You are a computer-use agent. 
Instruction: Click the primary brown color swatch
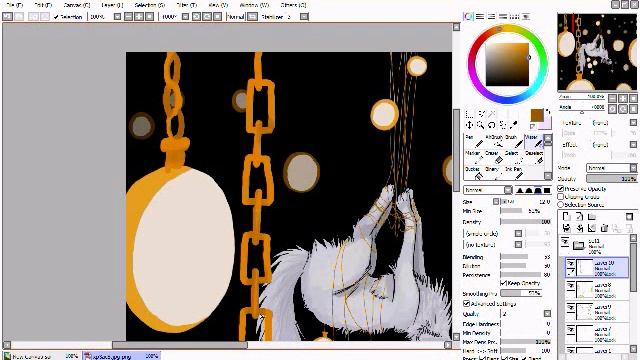pyautogui.click(x=537, y=116)
